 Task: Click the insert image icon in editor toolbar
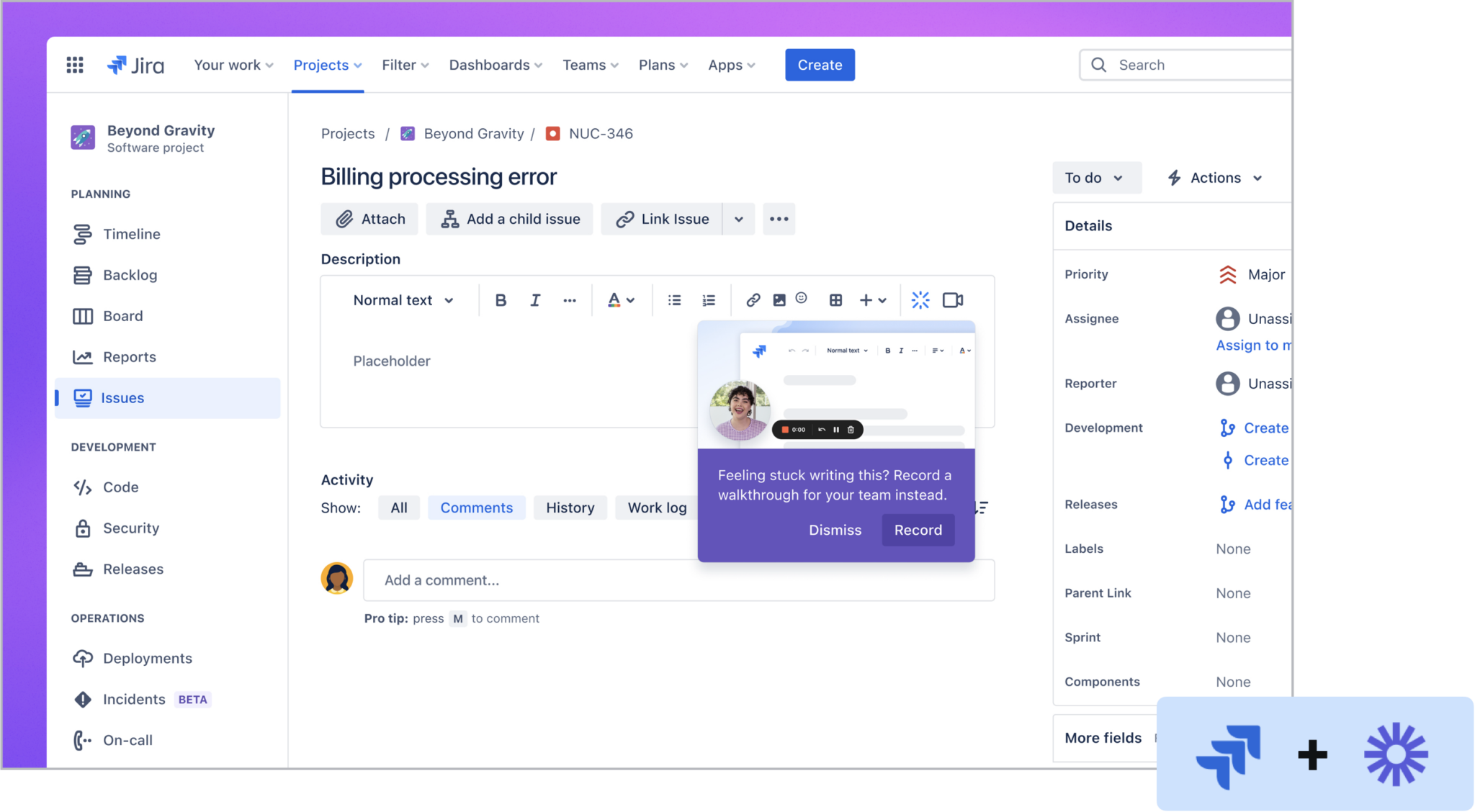click(x=779, y=300)
